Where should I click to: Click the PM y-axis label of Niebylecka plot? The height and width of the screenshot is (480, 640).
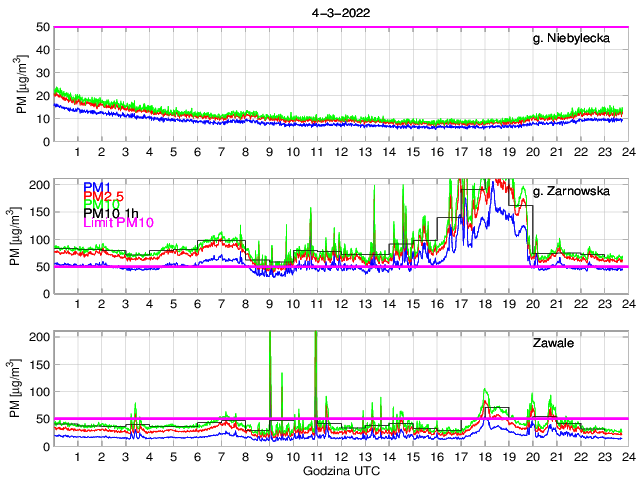[22, 84]
